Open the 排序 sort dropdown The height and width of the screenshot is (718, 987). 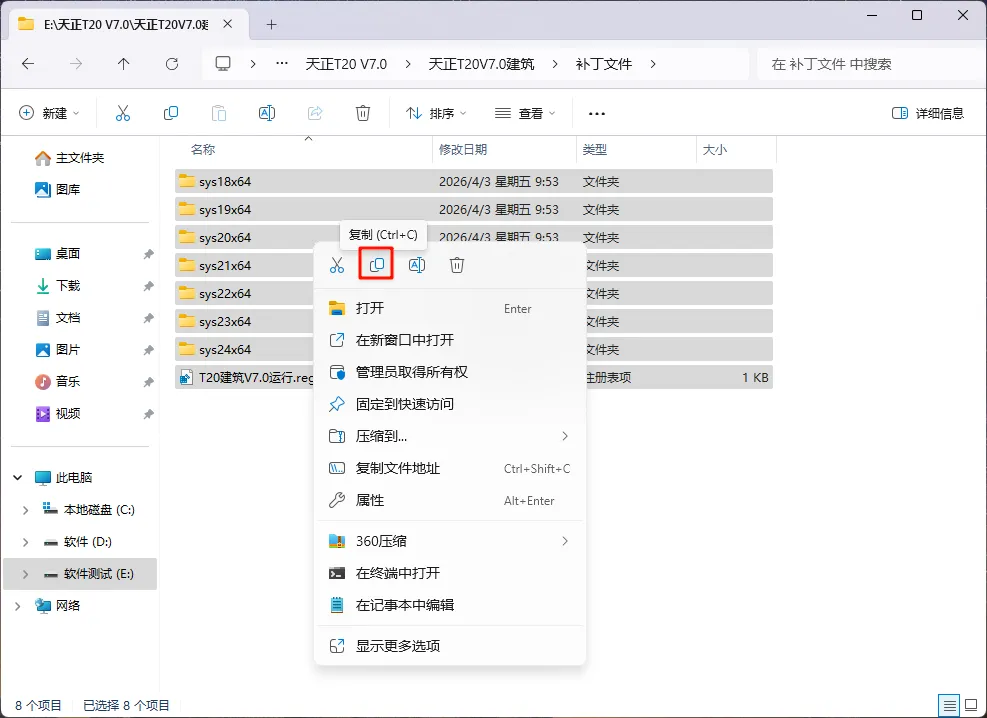pyautogui.click(x=436, y=113)
